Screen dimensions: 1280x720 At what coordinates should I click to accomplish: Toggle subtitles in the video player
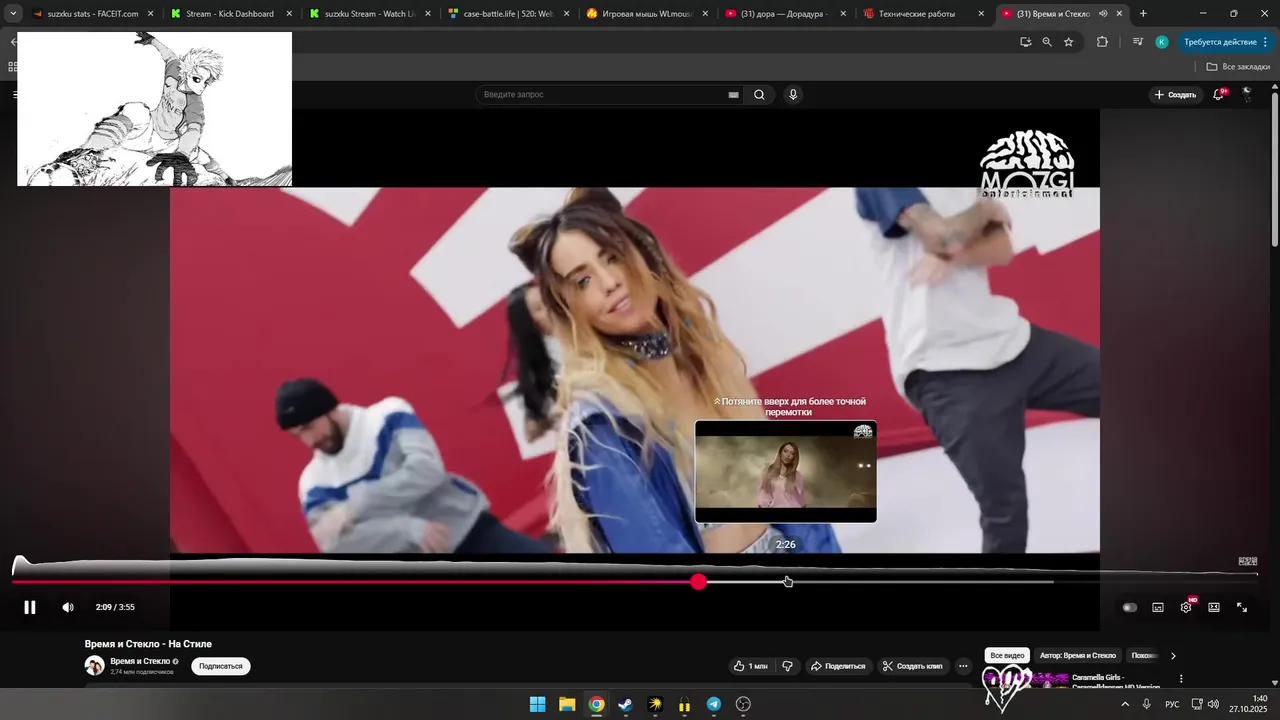[x=1158, y=607]
